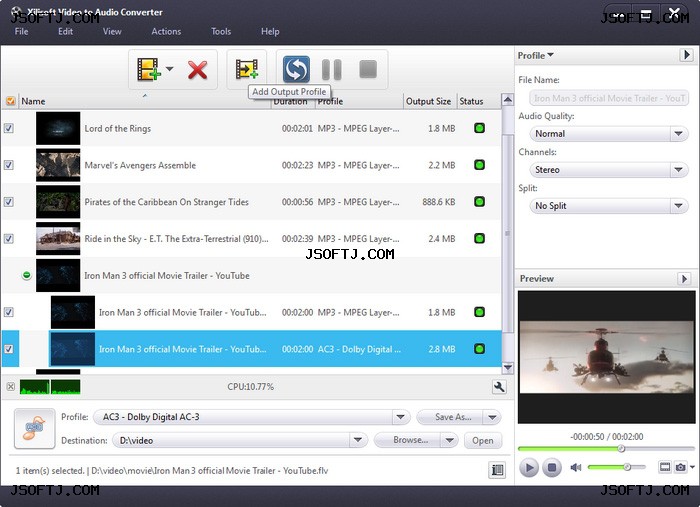Open the Help menu
The width and height of the screenshot is (700, 507).
click(270, 31)
